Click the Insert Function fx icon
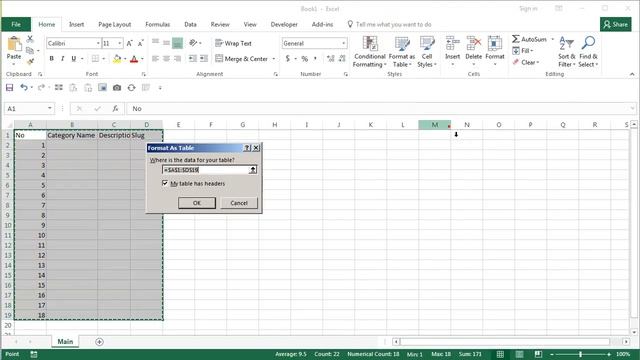Screen dimensions: 640x360 pos(115,109)
